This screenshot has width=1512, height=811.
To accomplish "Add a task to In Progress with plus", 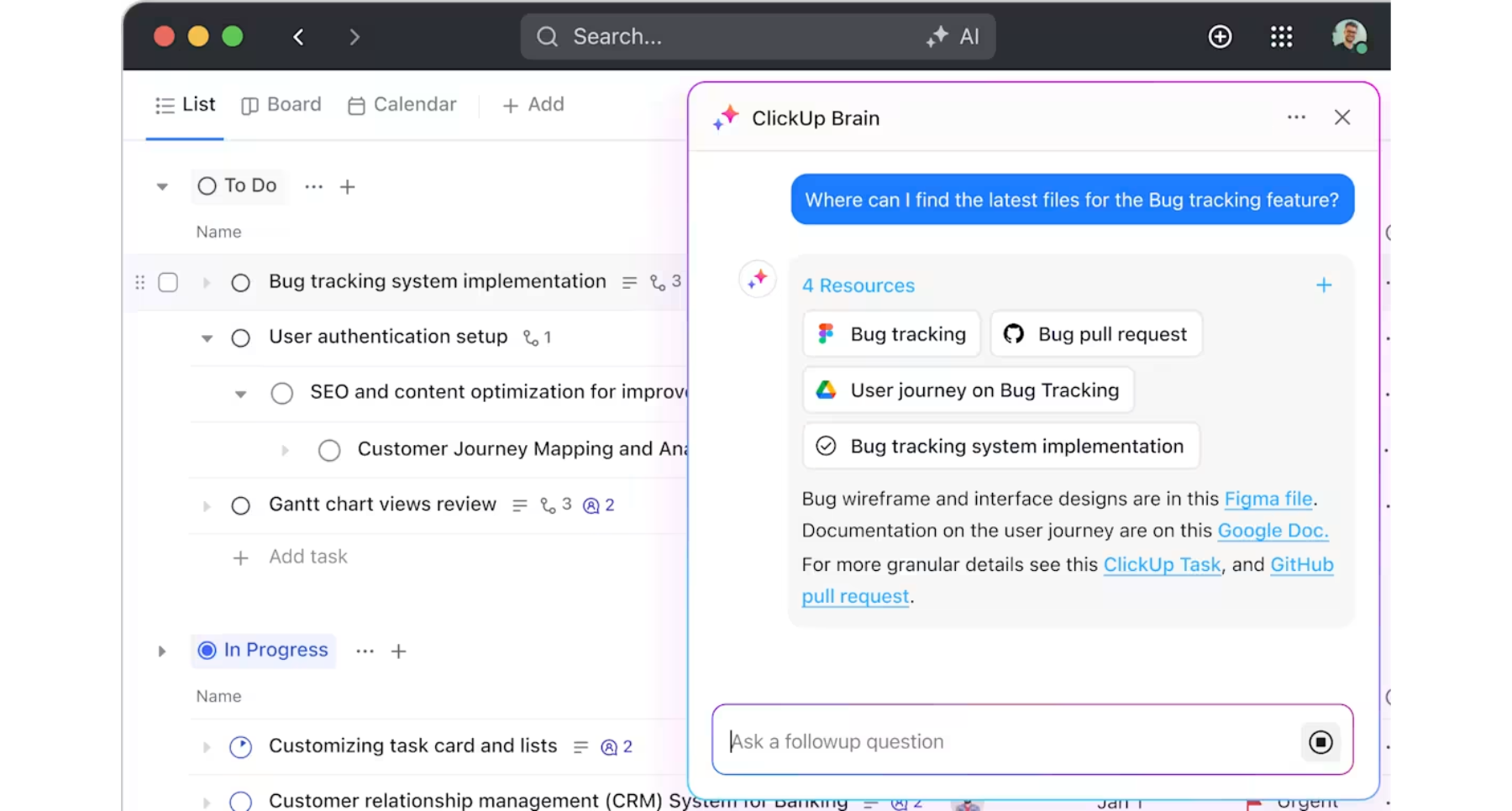I will [x=398, y=651].
